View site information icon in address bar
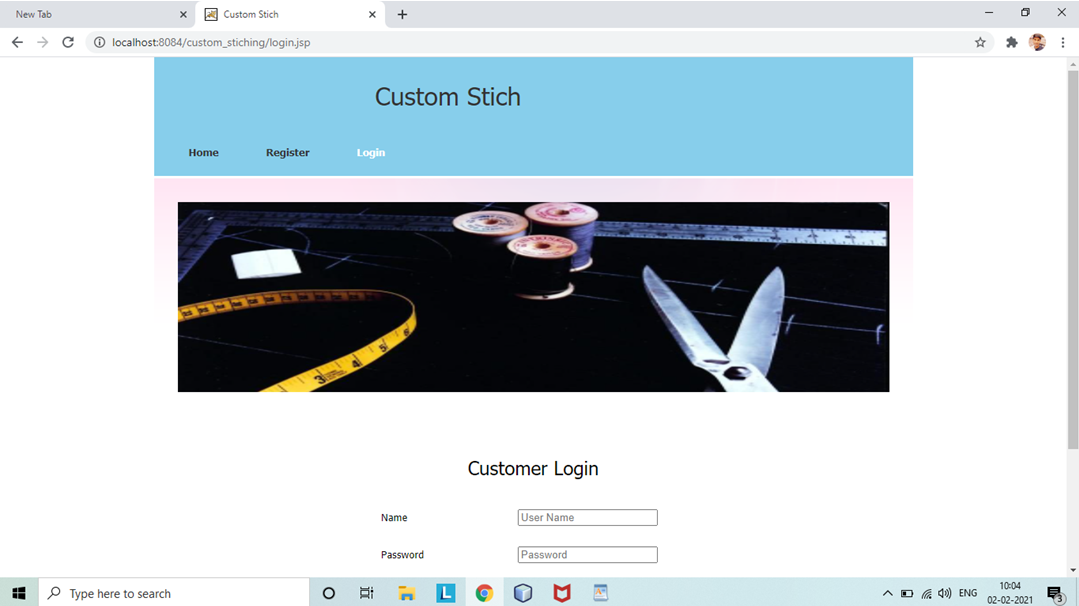The image size is (1079, 606). [x=99, y=42]
